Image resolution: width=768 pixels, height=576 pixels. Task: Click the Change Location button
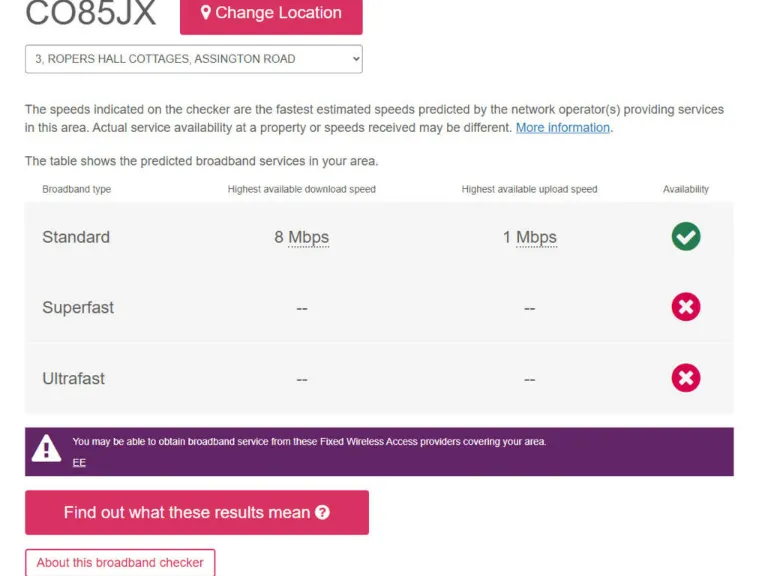271,14
